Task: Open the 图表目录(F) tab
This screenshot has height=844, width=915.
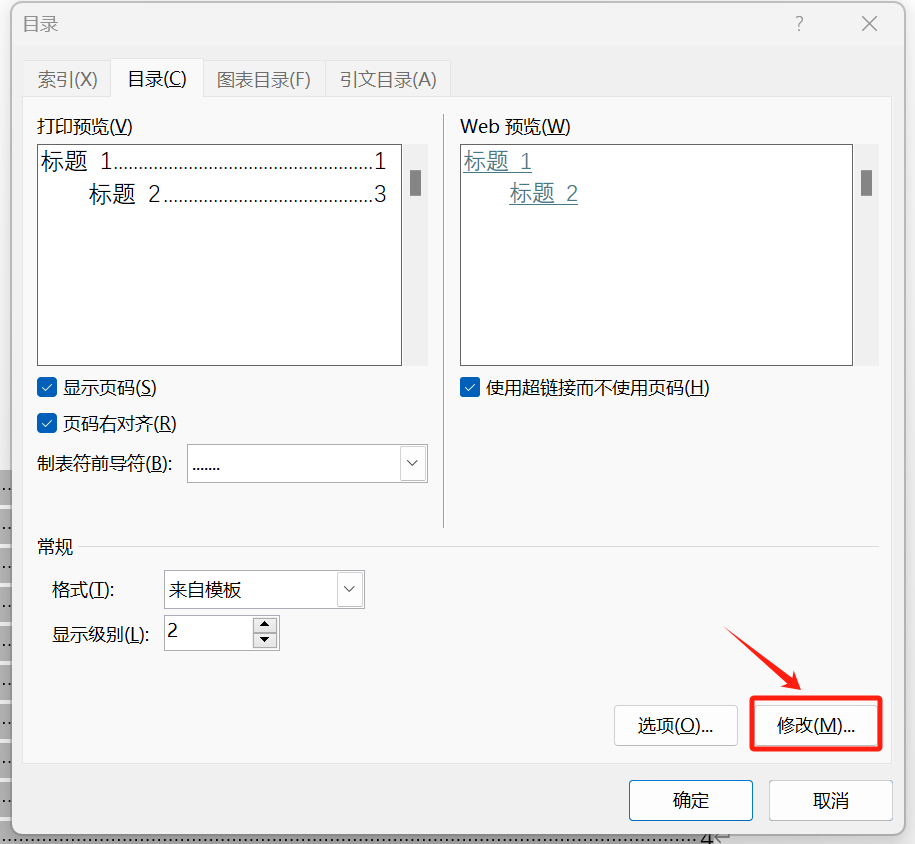Action: click(264, 80)
